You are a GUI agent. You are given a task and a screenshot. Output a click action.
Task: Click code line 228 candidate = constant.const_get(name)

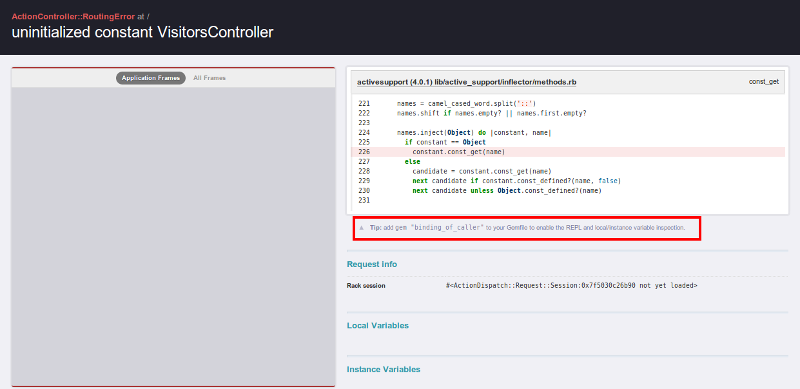click(482, 171)
